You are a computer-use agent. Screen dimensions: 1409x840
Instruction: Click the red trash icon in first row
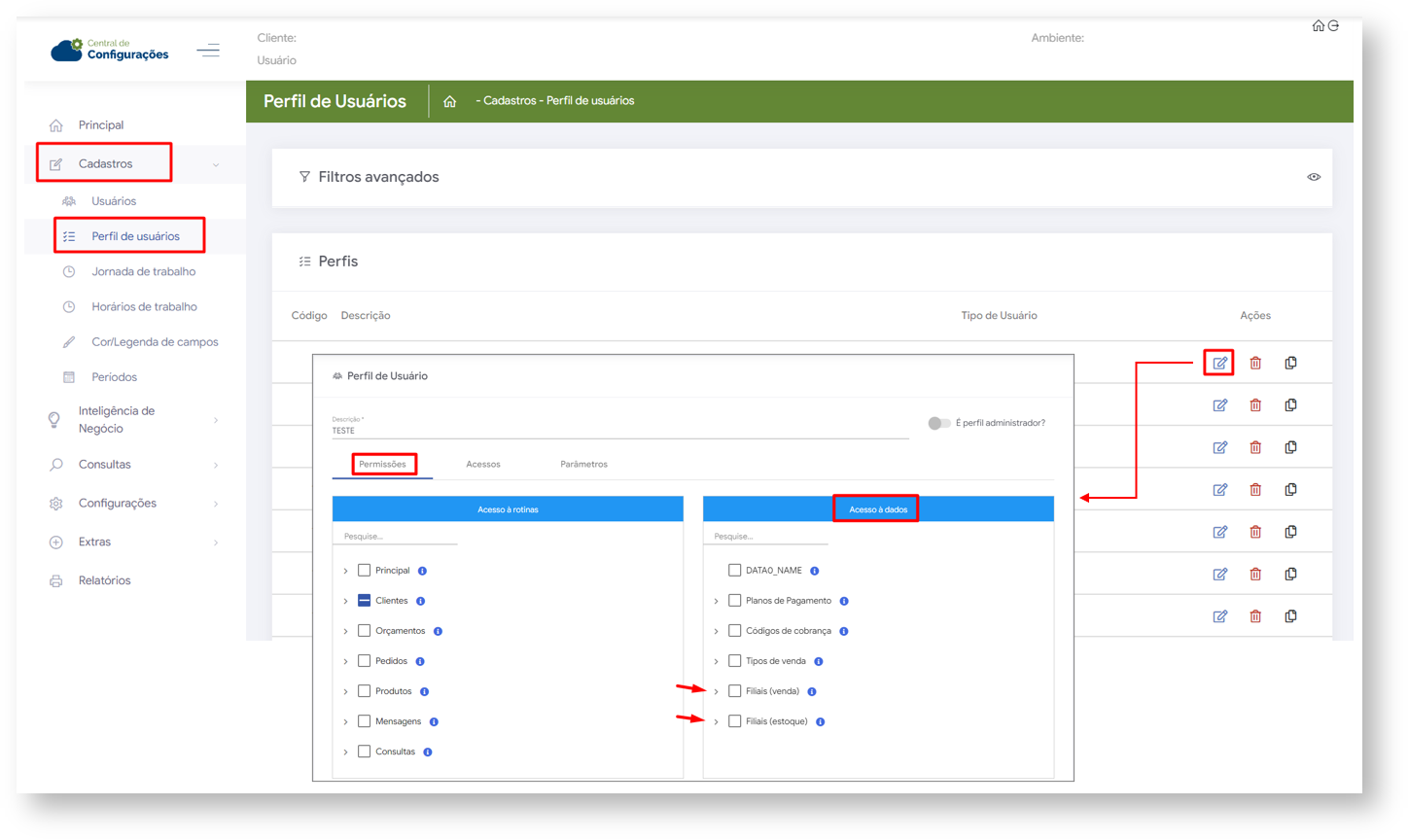tap(1255, 364)
